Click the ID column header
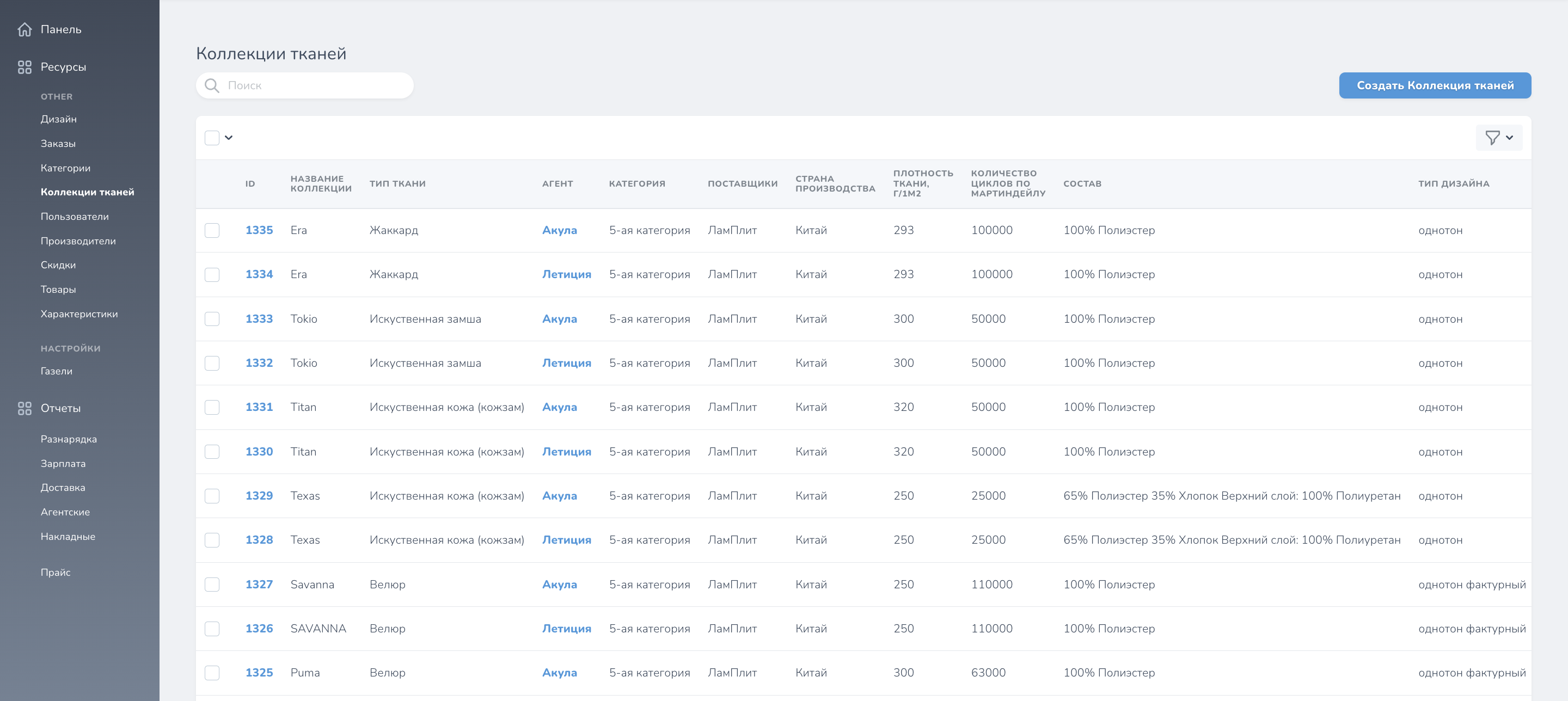Viewport: 1568px width, 701px height. (250, 184)
